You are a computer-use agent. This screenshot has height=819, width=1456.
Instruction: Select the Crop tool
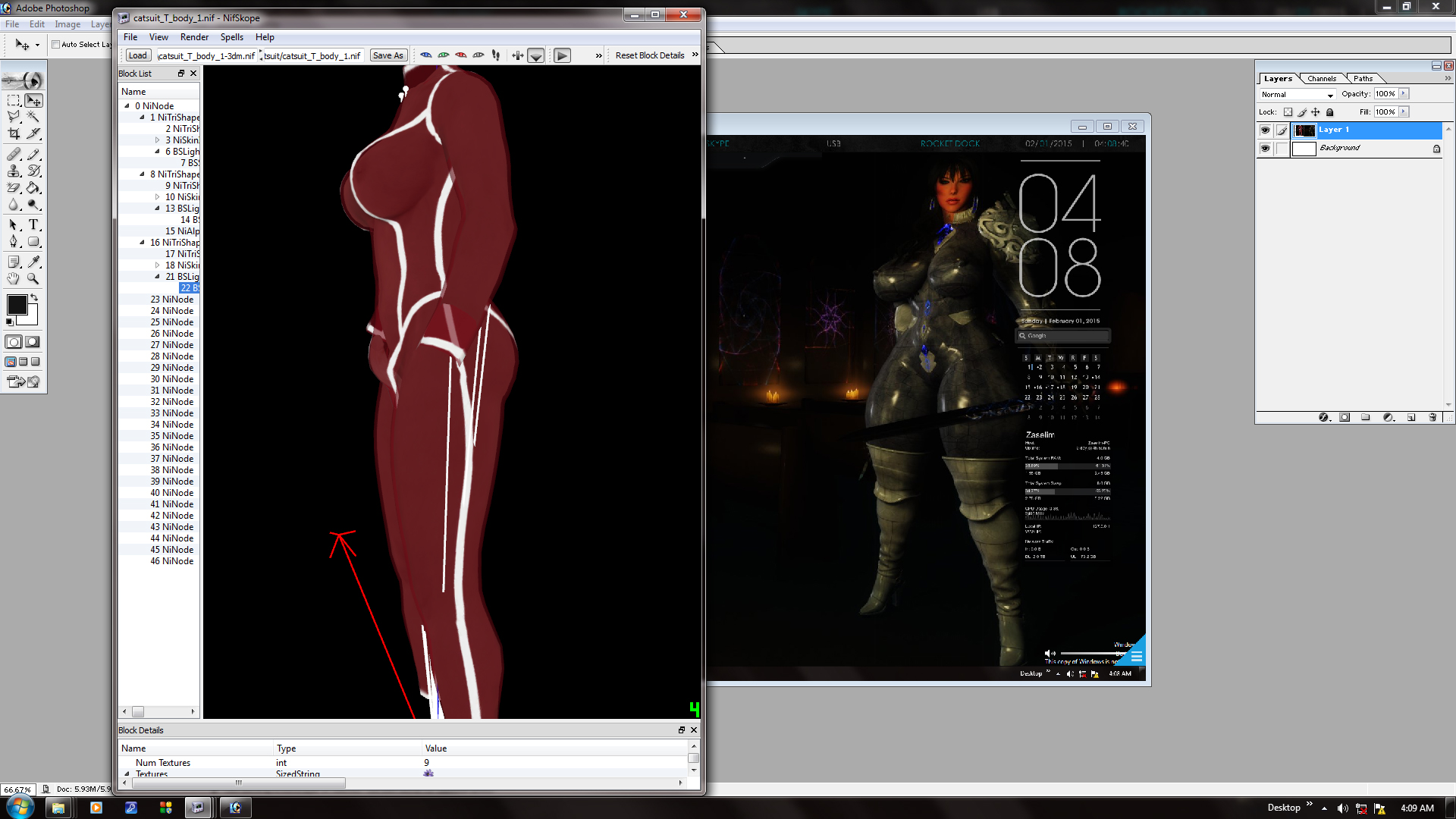pyautogui.click(x=14, y=133)
